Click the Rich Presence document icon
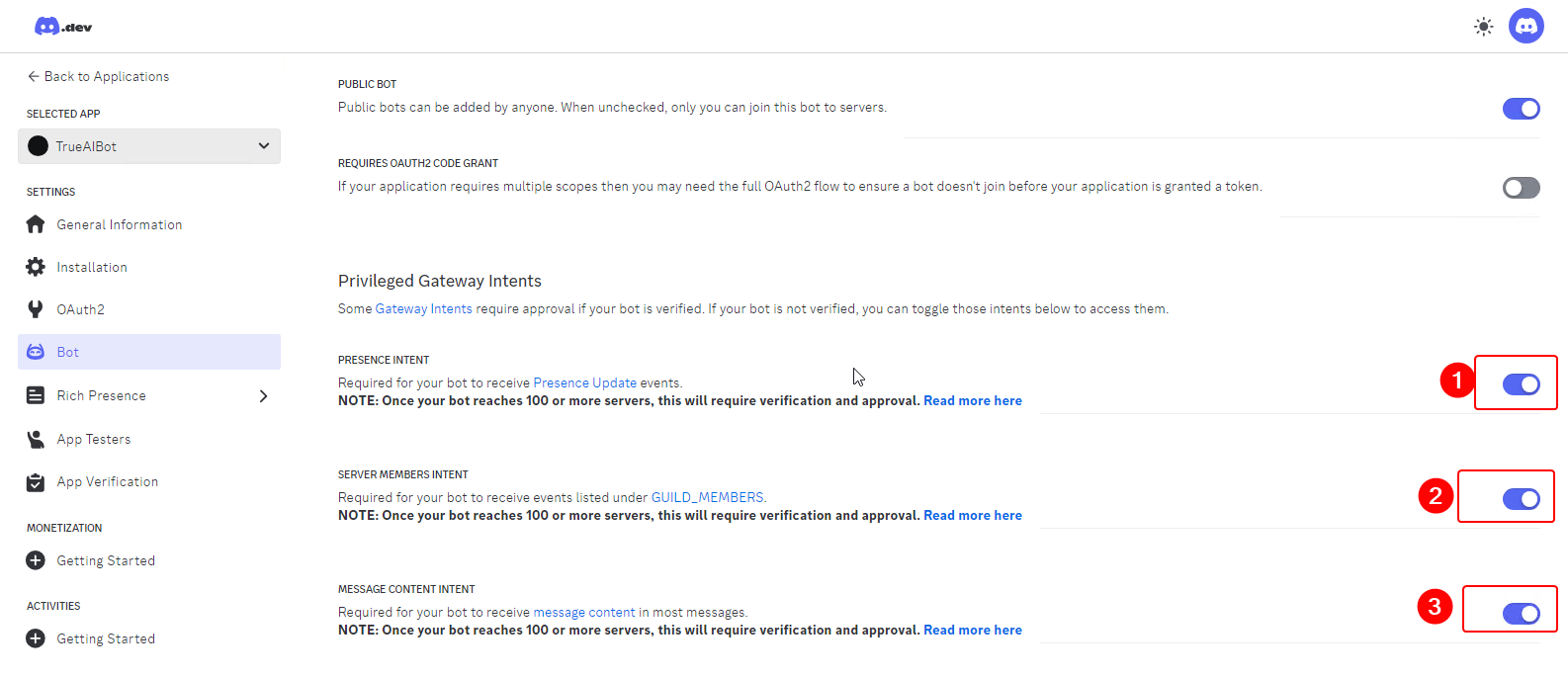The width and height of the screenshot is (1568, 678). tap(36, 395)
